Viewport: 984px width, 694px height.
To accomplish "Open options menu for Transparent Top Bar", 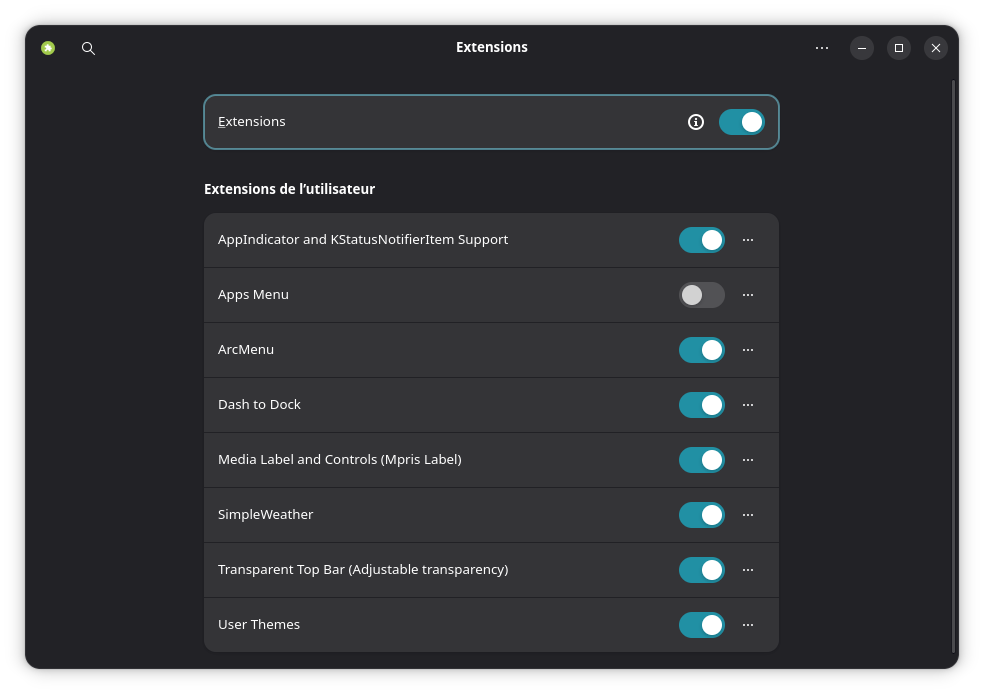I will pos(748,569).
